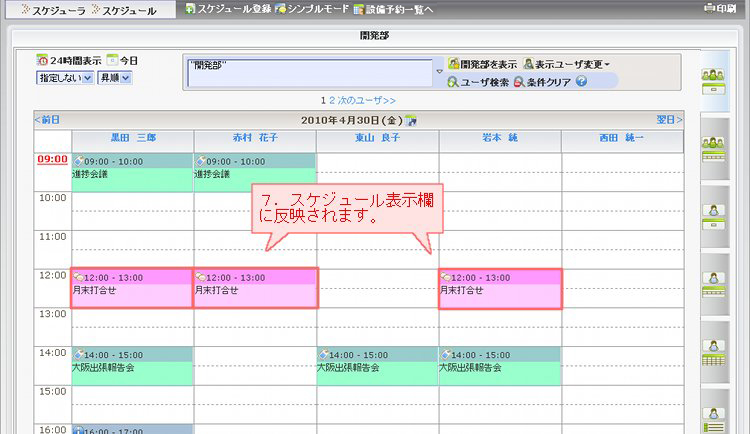750x434 pixels.
Task: Open 岩本 純 user column header
Action: [x=500, y=138]
